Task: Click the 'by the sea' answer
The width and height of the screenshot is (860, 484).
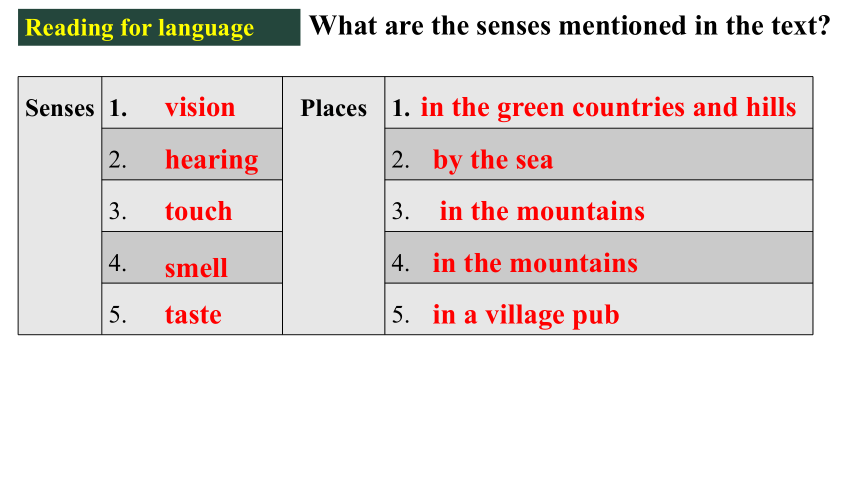Action: point(493,160)
